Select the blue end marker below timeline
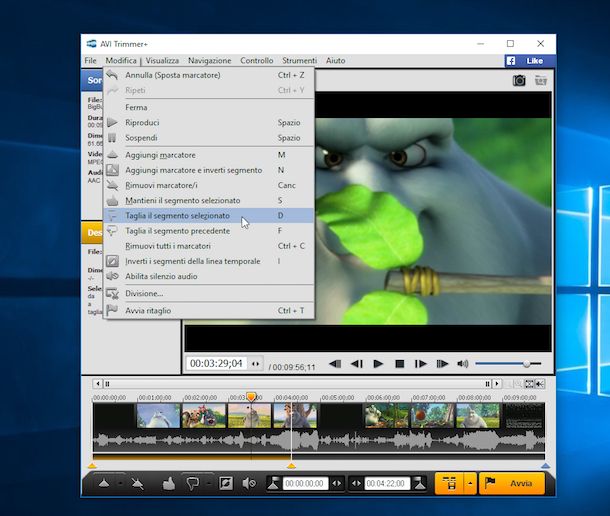The width and height of the screenshot is (610, 516). tap(545, 465)
